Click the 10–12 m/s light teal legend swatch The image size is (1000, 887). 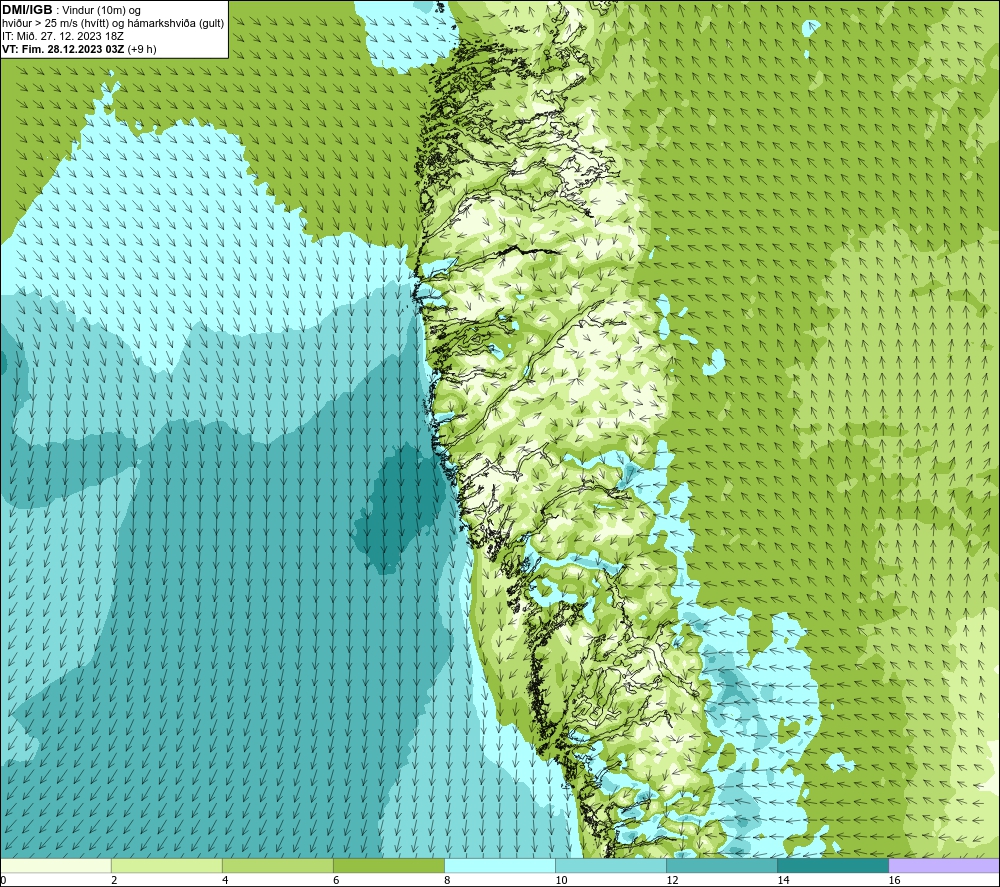611,865
